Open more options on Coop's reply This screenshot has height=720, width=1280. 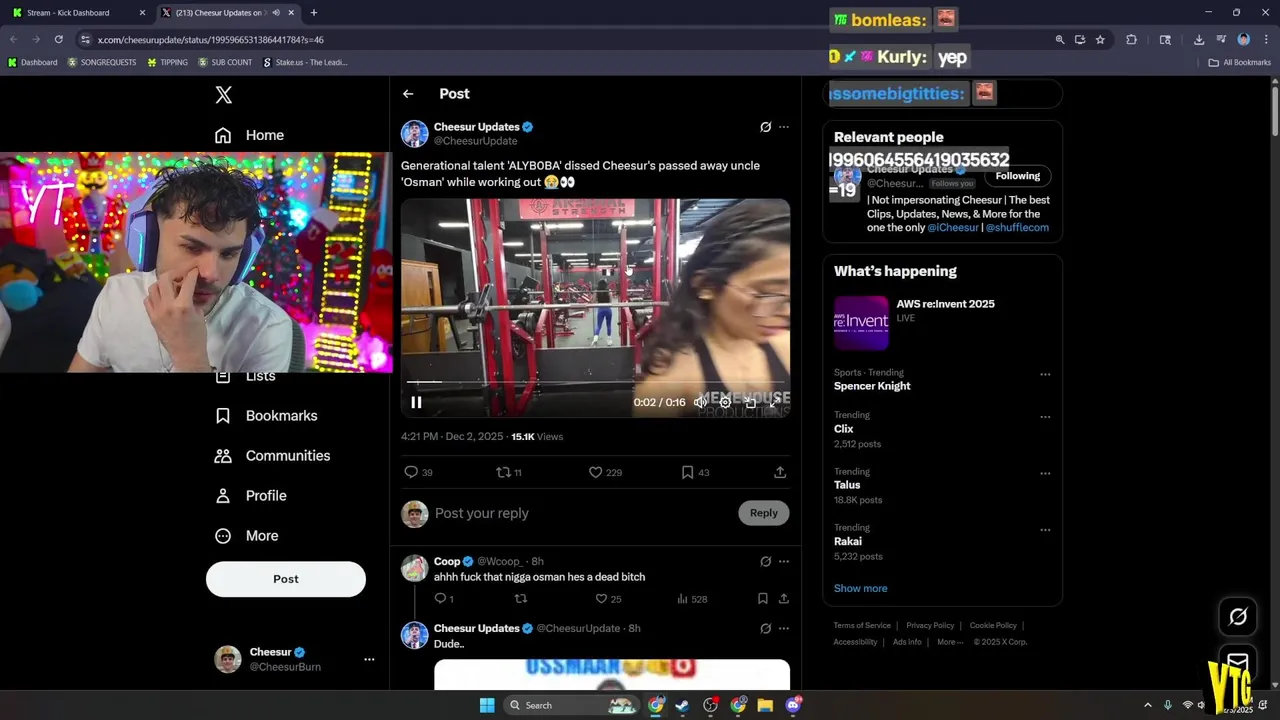(783, 562)
